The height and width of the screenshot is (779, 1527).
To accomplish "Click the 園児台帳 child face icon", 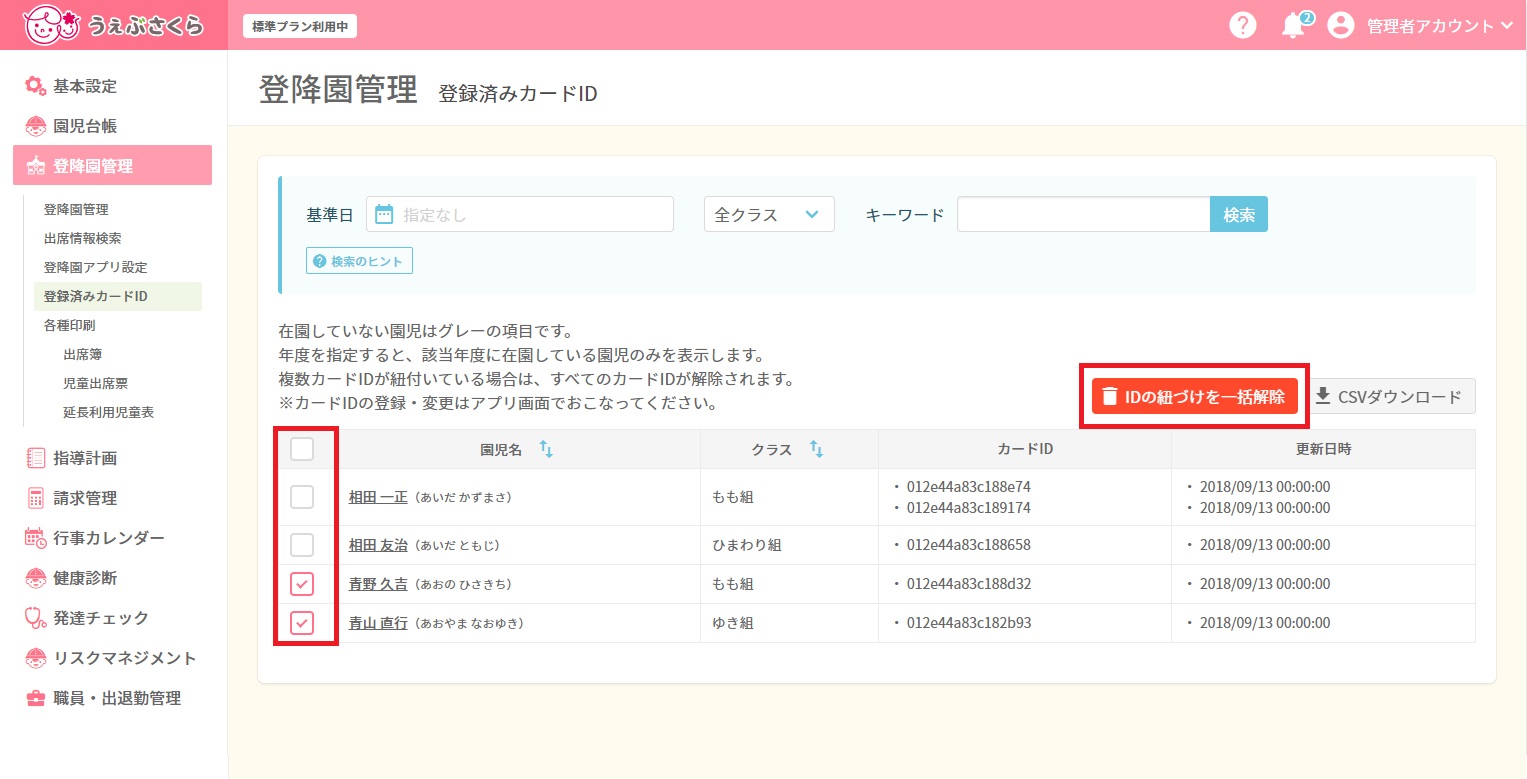I will [36, 126].
